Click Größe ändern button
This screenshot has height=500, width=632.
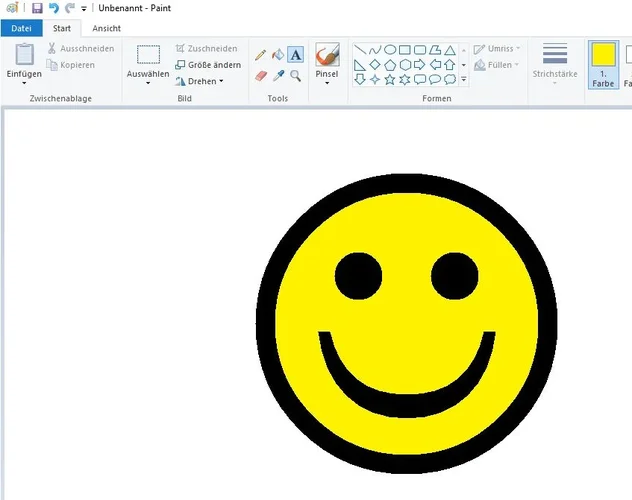pyautogui.click(x=207, y=65)
